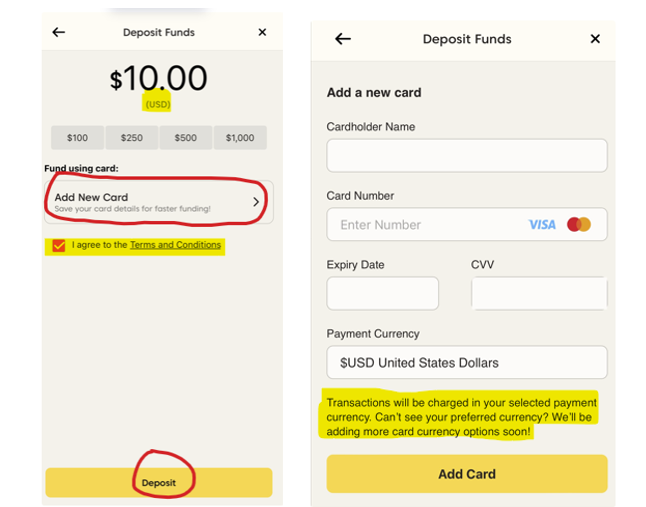Click into the CVV field
The height and width of the screenshot is (507, 646).
point(538,293)
